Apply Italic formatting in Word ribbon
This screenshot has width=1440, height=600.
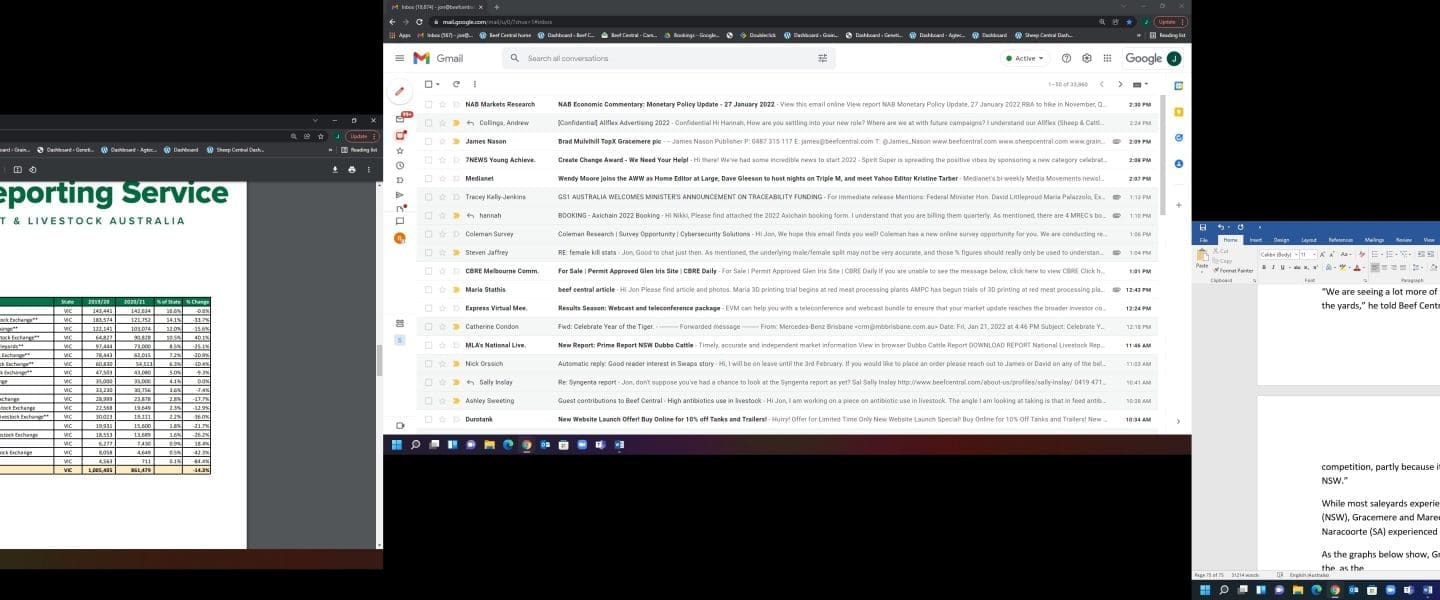1271,267
